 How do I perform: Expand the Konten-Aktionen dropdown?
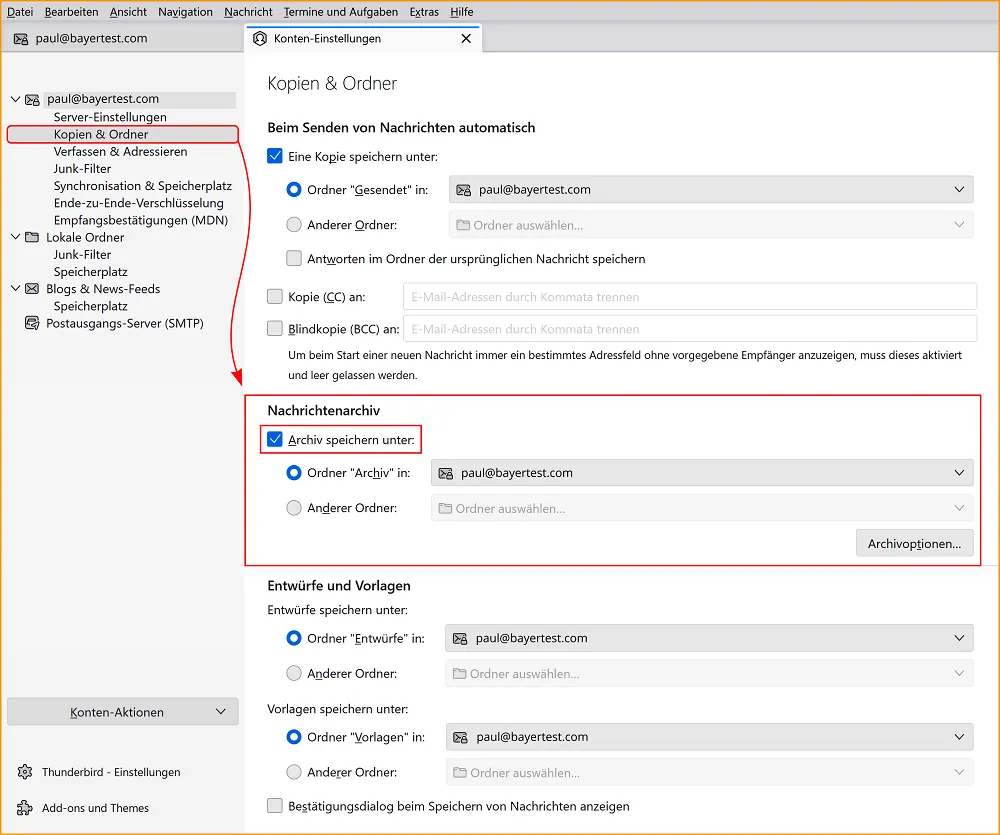click(x=122, y=710)
